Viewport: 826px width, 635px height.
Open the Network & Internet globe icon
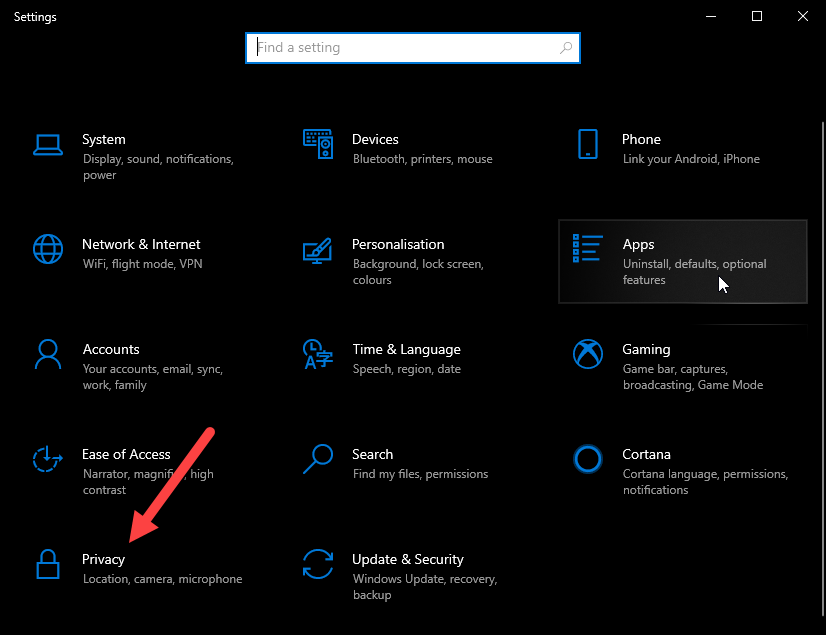point(48,249)
